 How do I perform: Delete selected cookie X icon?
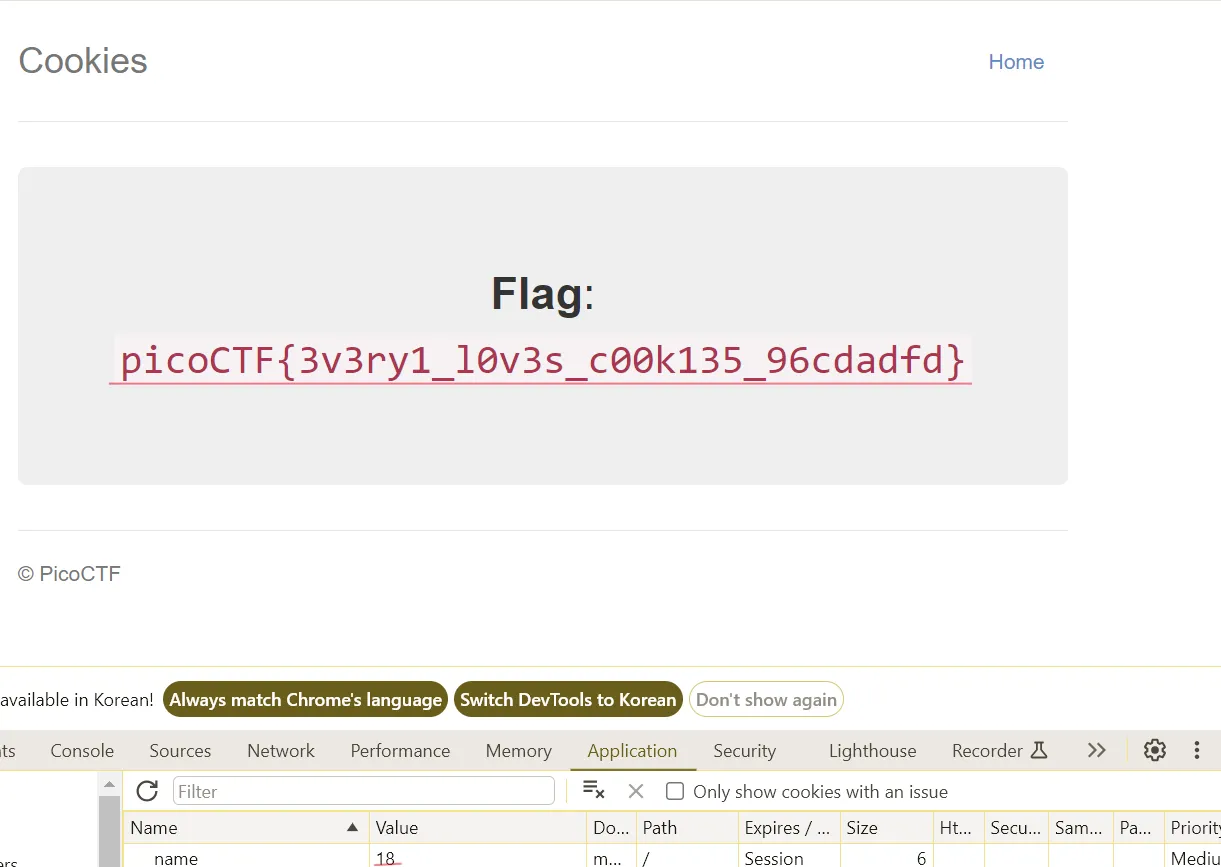[x=635, y=791]
